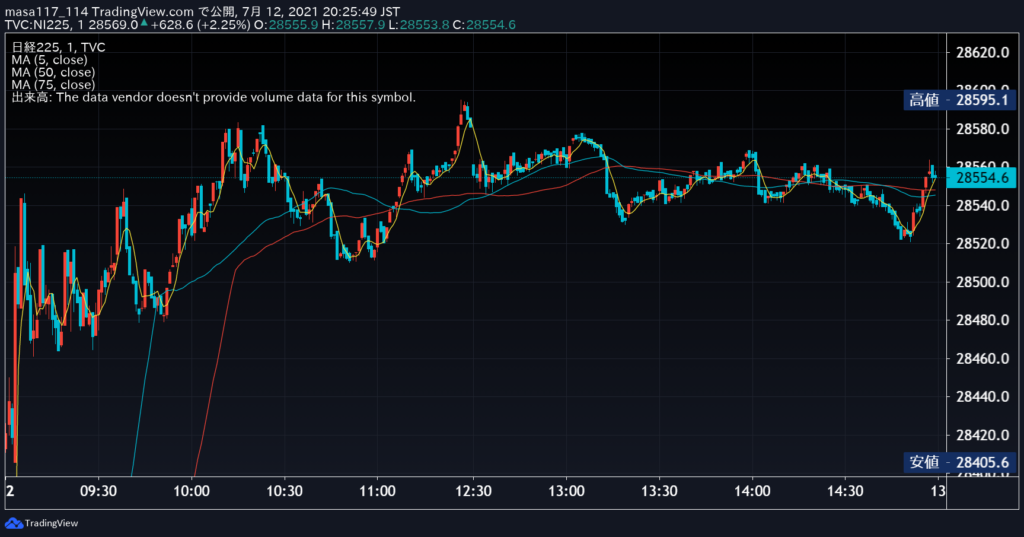
Task: Click the 28540.0 price axis value
Action: click(982, 206)
